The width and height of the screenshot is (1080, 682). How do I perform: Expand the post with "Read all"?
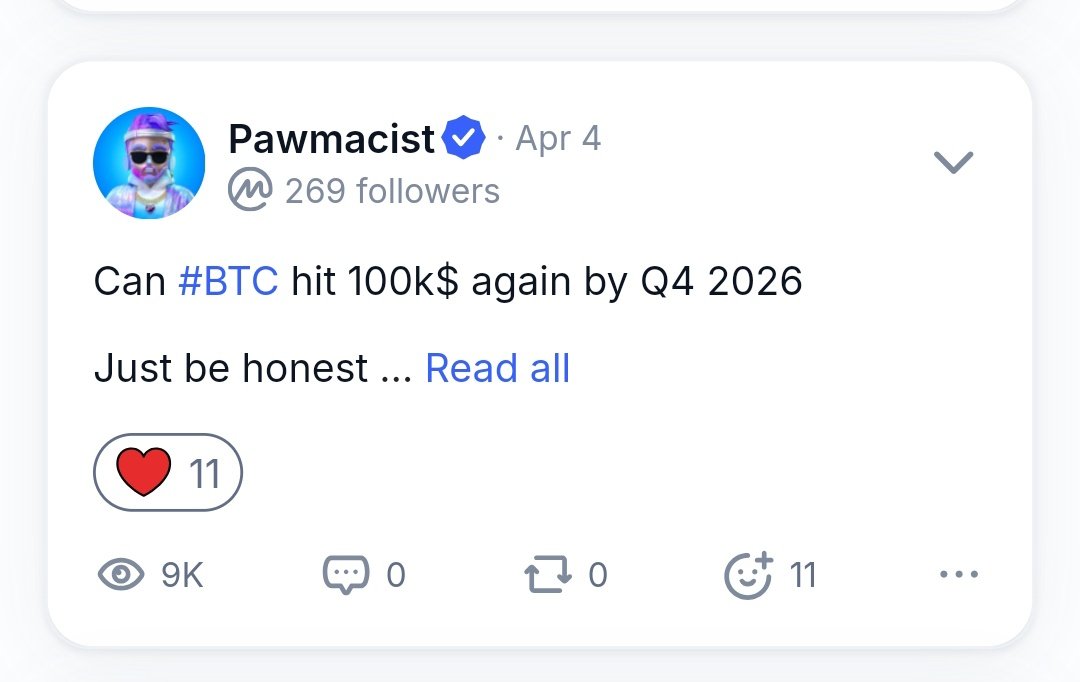[497, 369]
